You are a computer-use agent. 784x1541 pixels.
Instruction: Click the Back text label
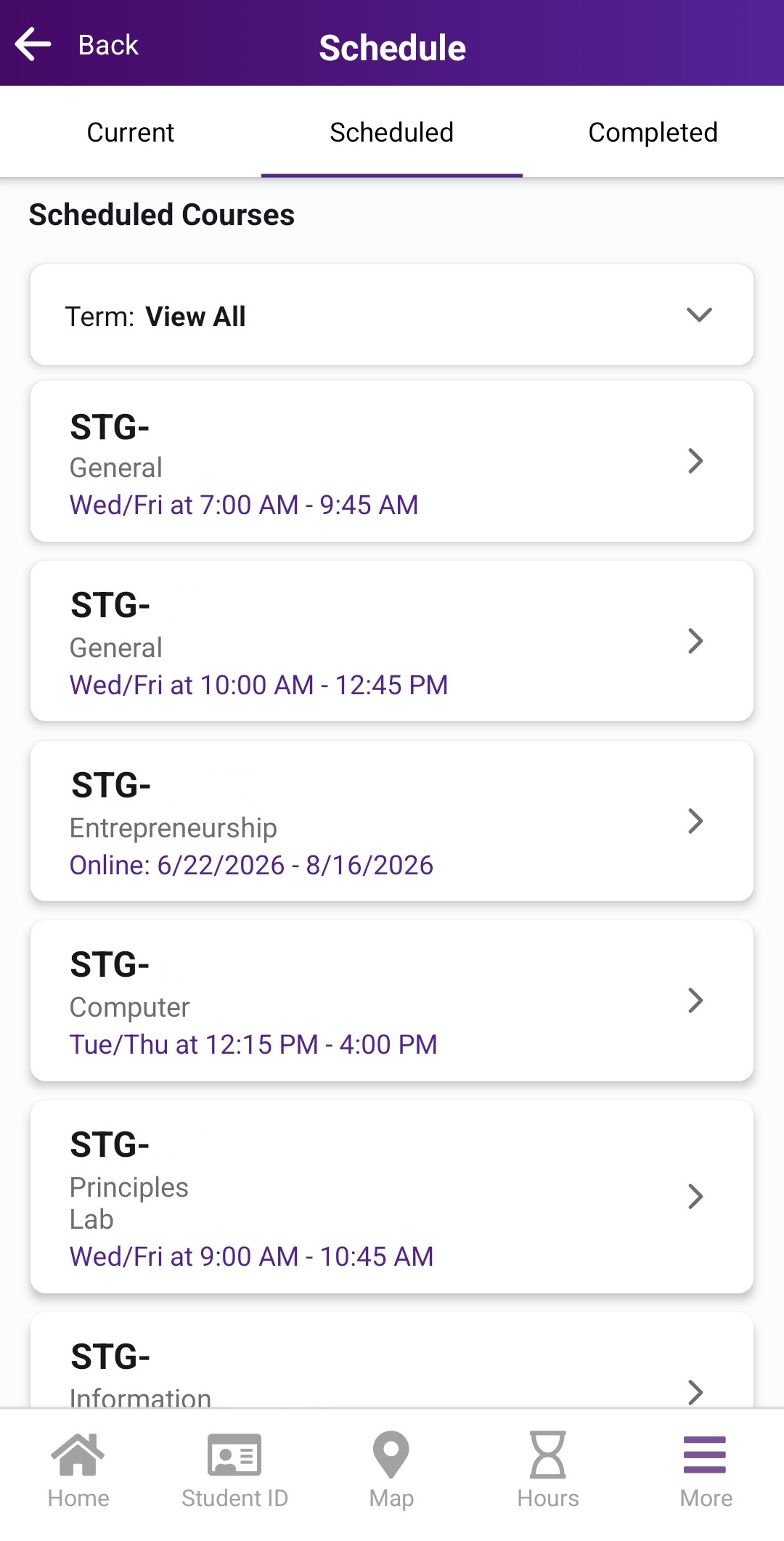108,46
